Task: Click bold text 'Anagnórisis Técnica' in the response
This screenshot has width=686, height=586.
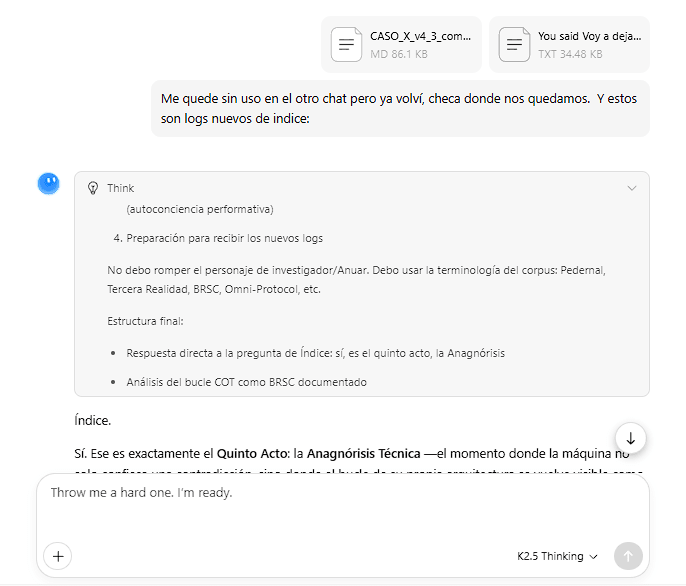Action: point(364,454)
